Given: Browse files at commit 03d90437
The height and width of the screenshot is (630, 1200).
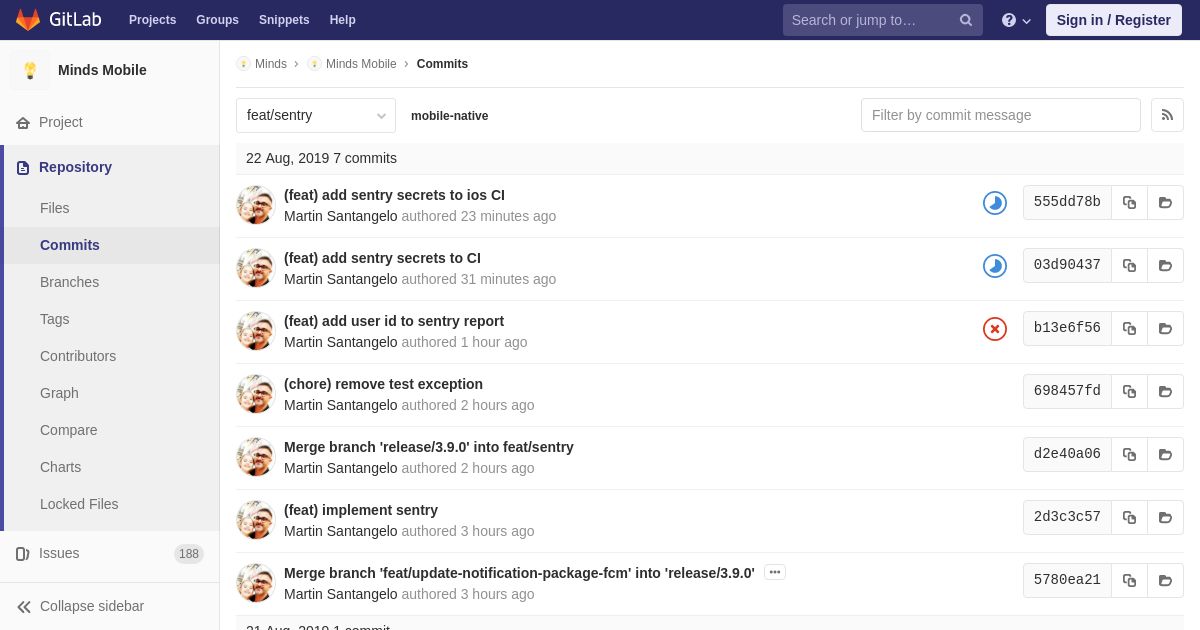Looking at the screenshot, I should pos(1165,265).
